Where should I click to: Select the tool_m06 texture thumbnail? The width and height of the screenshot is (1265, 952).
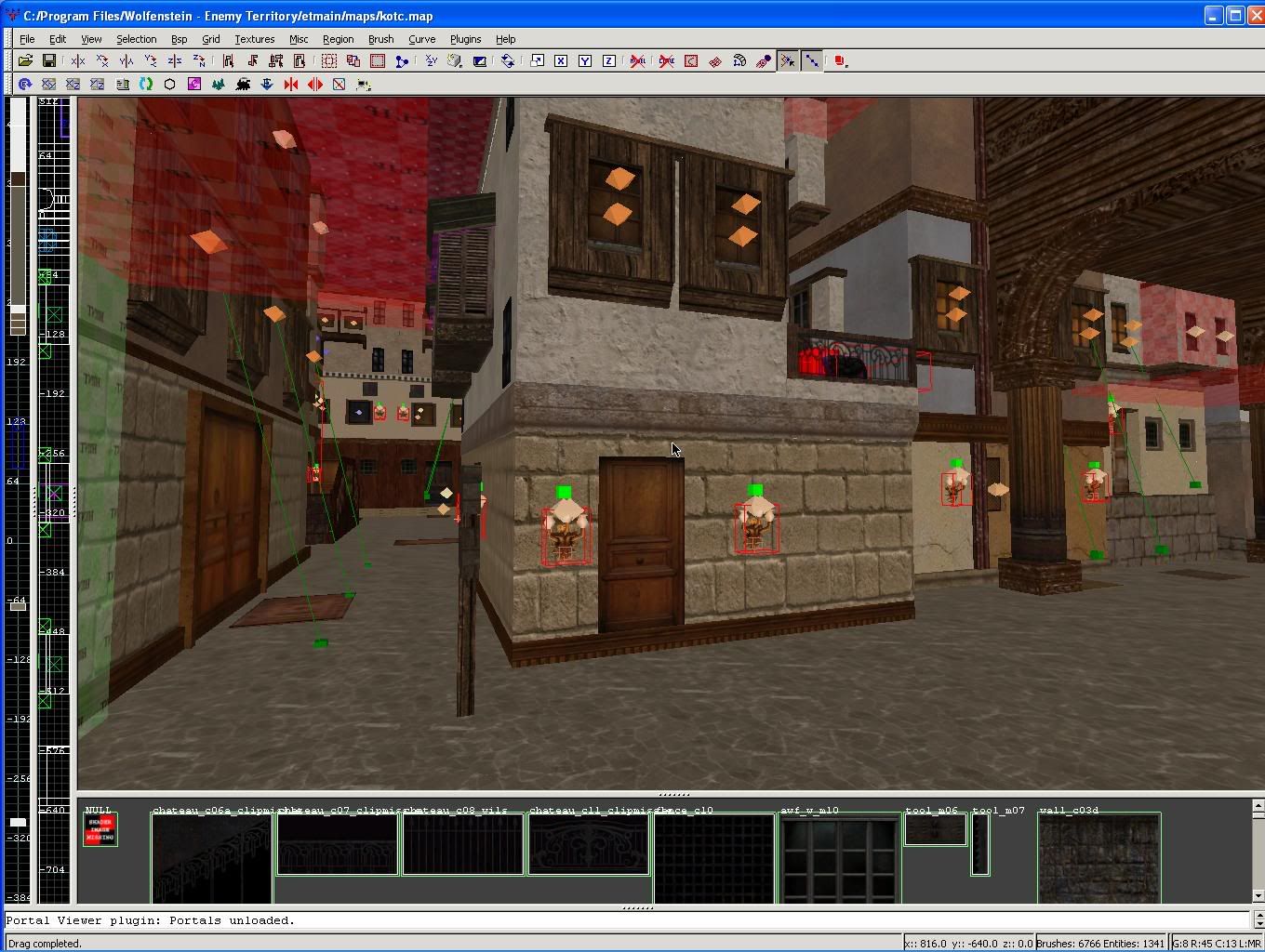pos(936,829)
